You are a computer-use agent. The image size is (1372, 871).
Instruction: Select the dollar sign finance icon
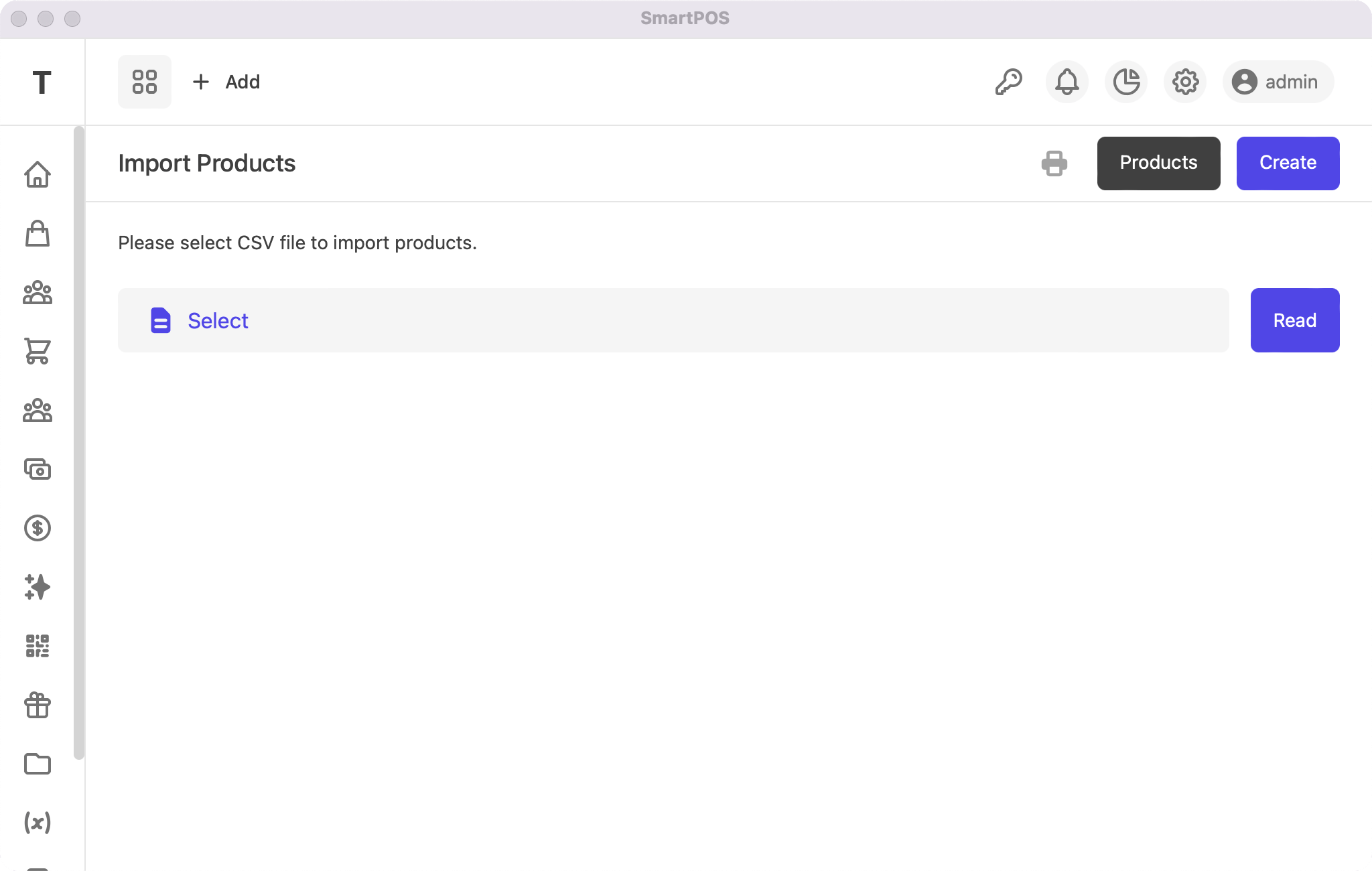[x=38, y=529]
